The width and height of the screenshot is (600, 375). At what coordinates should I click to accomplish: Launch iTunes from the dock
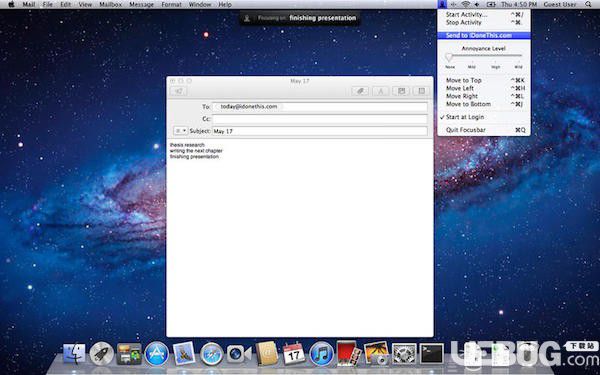(321, 354)
